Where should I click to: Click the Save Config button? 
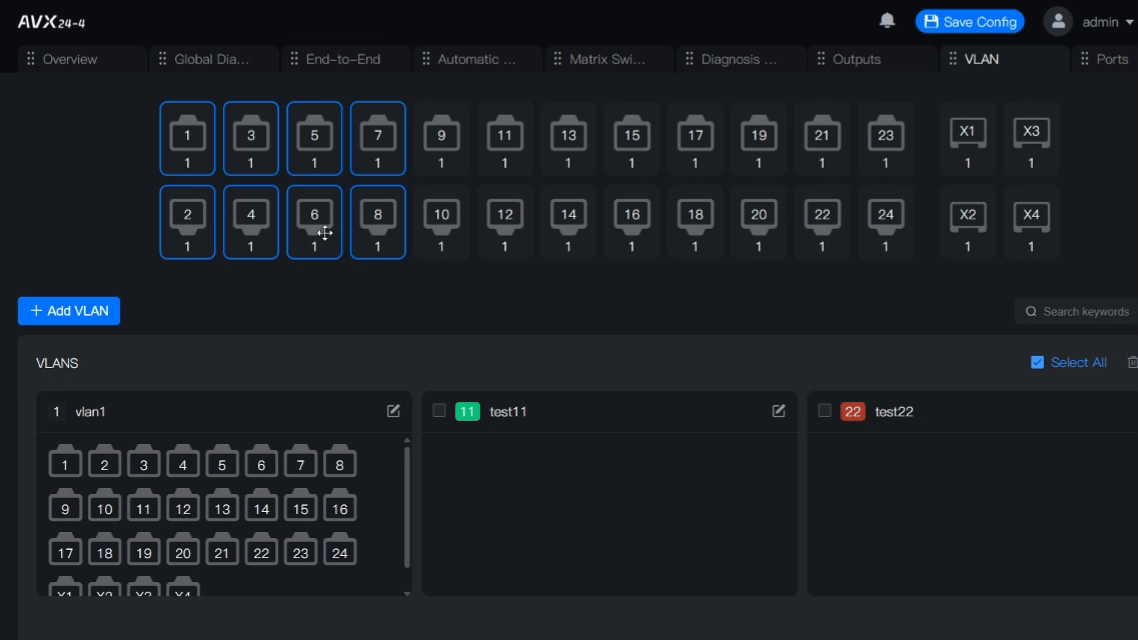(969, 22)
